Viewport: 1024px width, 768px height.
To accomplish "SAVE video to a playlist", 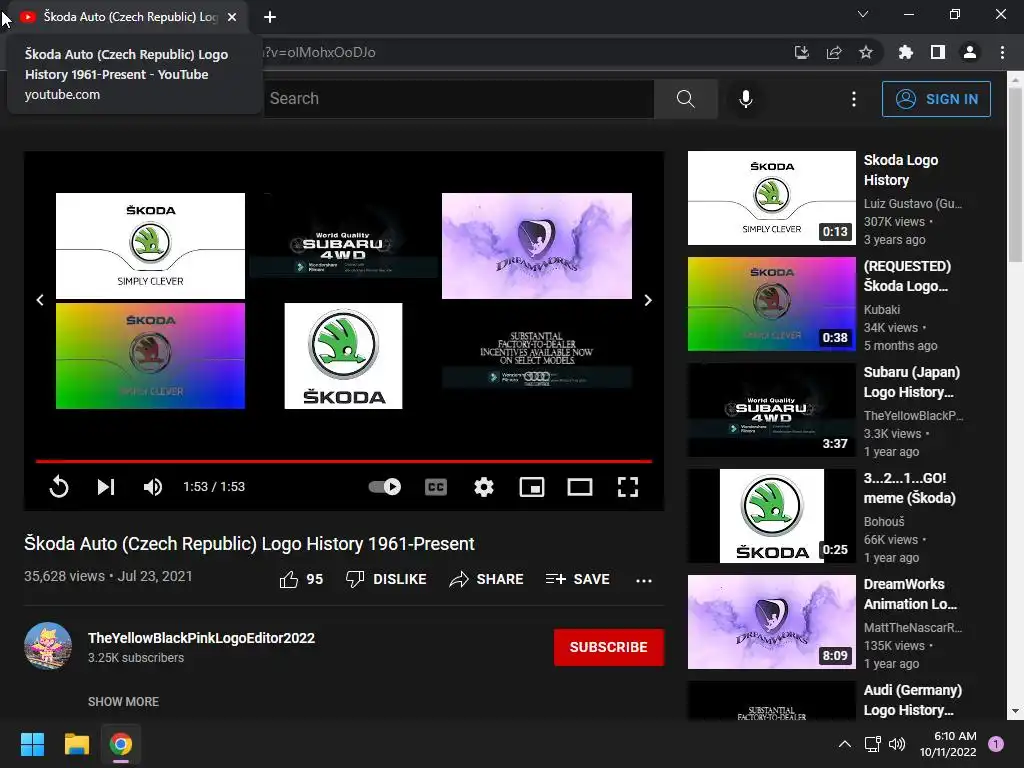I will pyautogui.click(x=577, y=579).
